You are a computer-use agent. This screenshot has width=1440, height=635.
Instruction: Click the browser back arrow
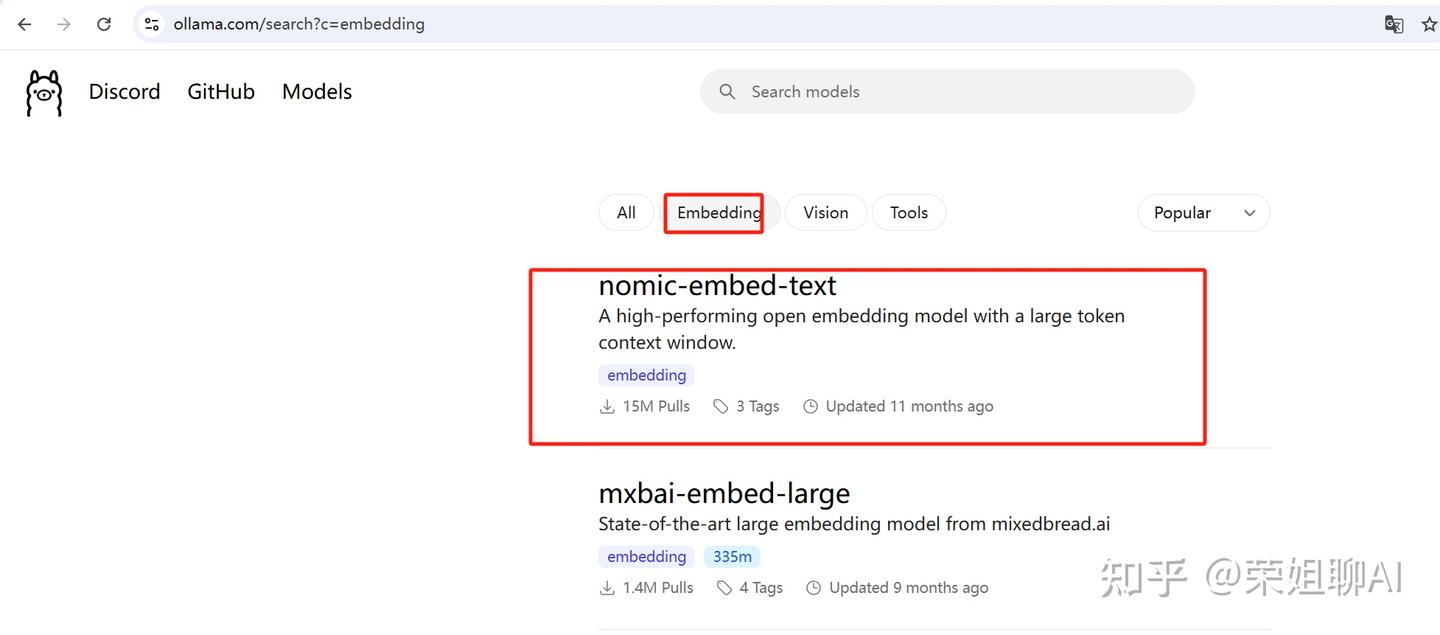coord(24,24)
